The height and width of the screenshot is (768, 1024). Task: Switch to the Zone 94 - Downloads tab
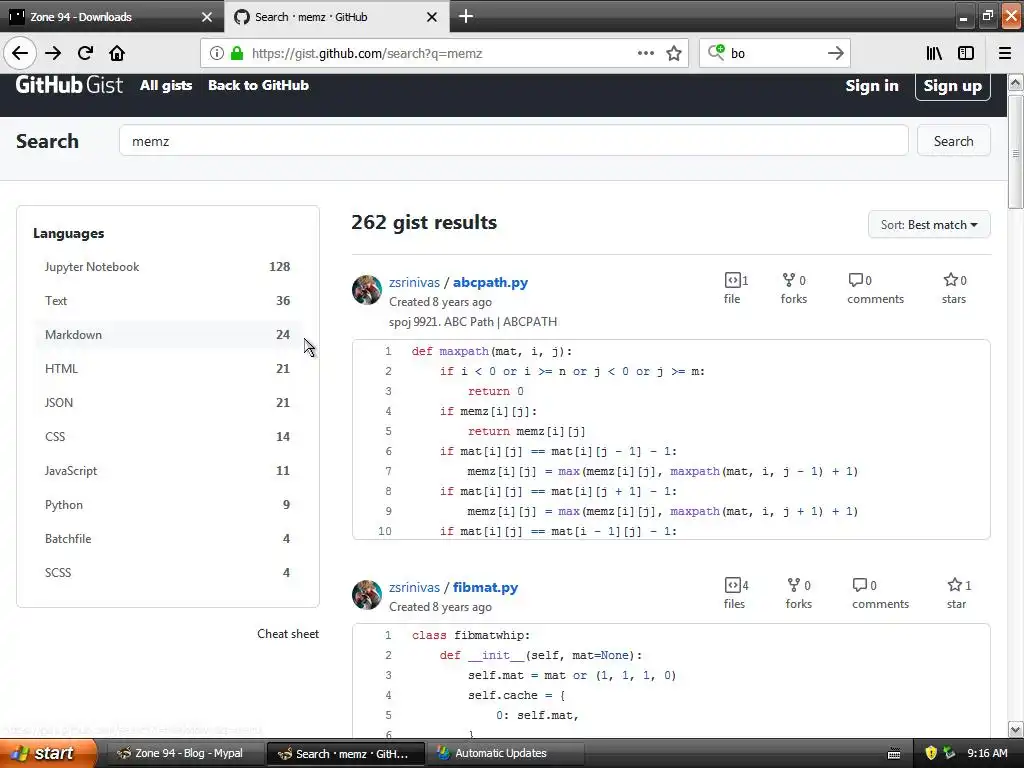pyautogui.click(x=112, y=17)
